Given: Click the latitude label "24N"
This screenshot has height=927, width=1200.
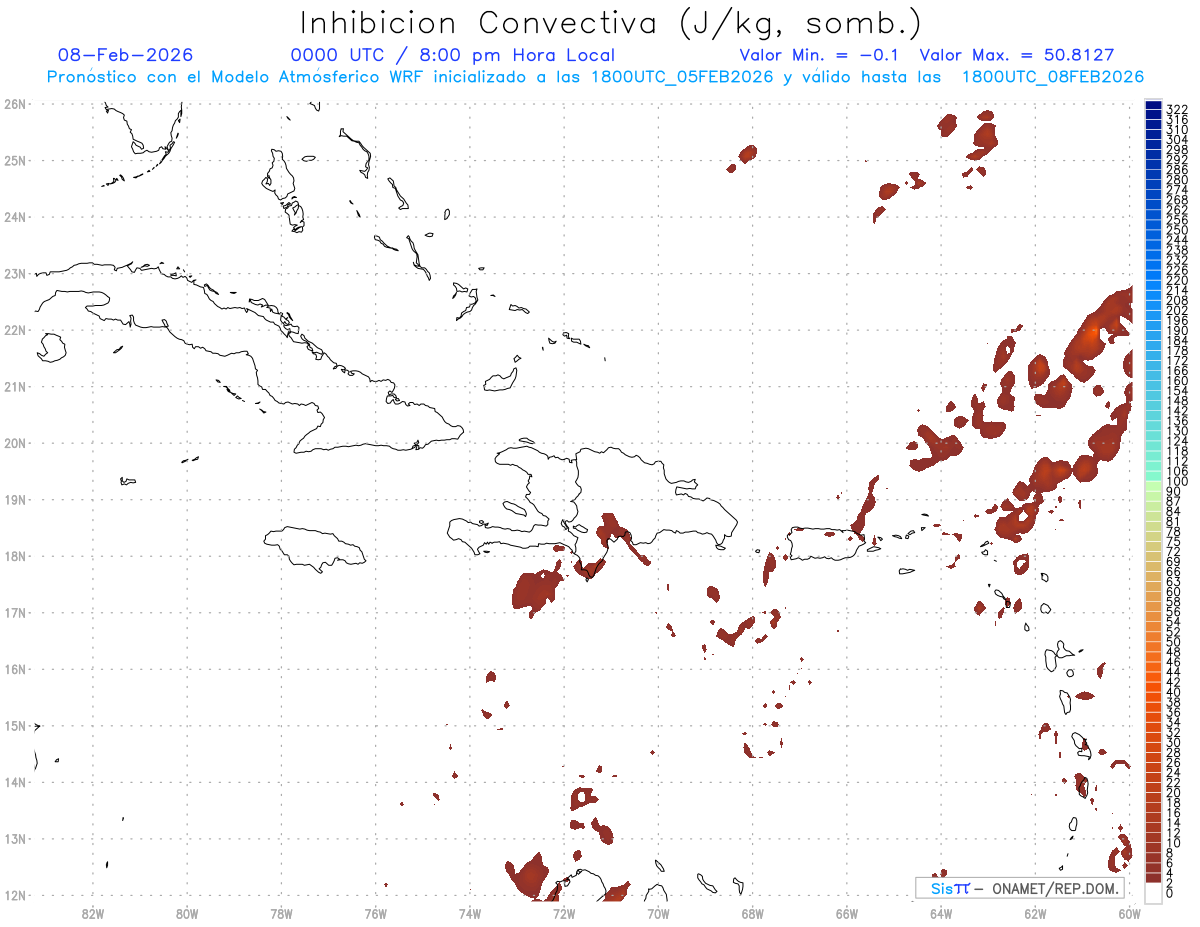Looking at the screenshot, I should pyautogui.click(x=15, y=217).
